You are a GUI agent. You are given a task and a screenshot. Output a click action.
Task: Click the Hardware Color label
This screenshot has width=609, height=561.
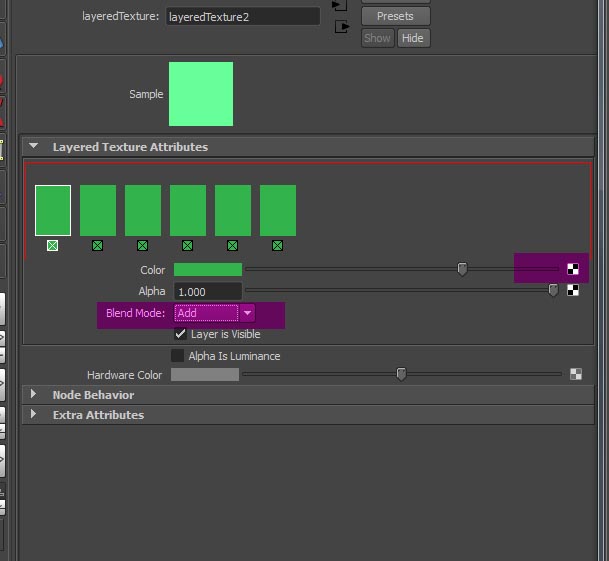point(124,375)
